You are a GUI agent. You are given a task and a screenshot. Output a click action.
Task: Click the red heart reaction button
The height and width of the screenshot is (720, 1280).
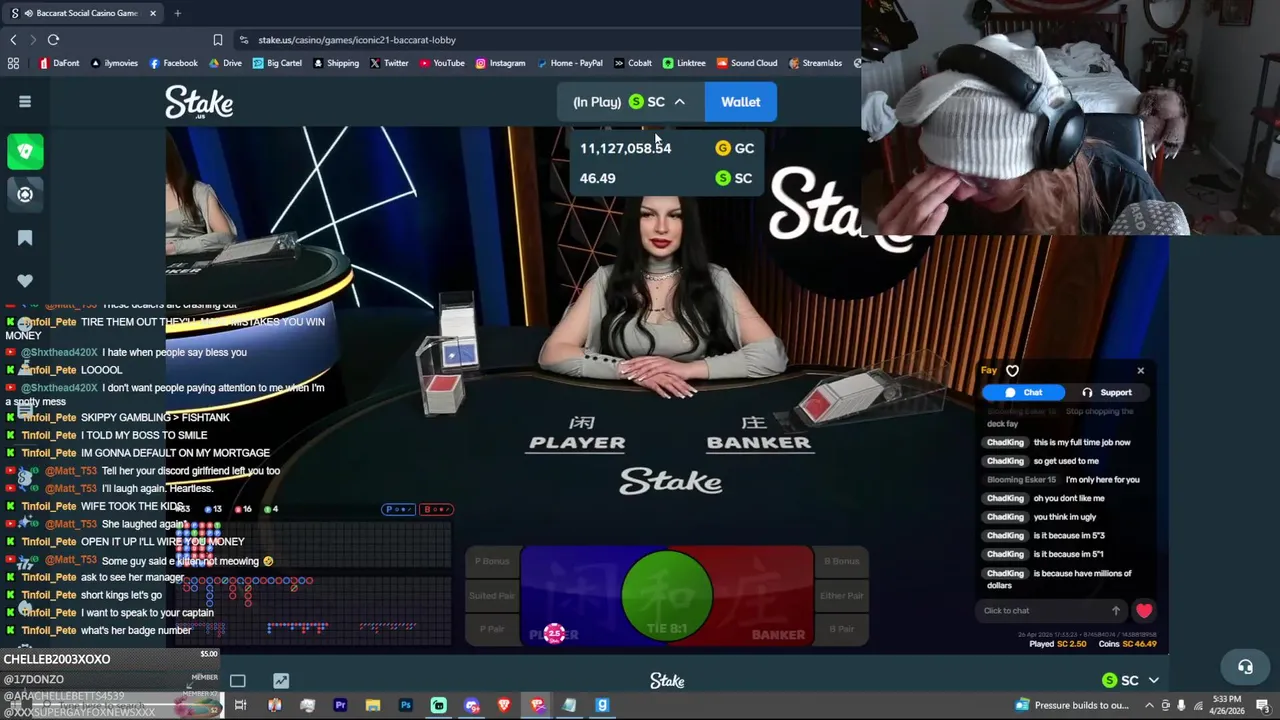pyautogui.click(x=1144, y=611)
